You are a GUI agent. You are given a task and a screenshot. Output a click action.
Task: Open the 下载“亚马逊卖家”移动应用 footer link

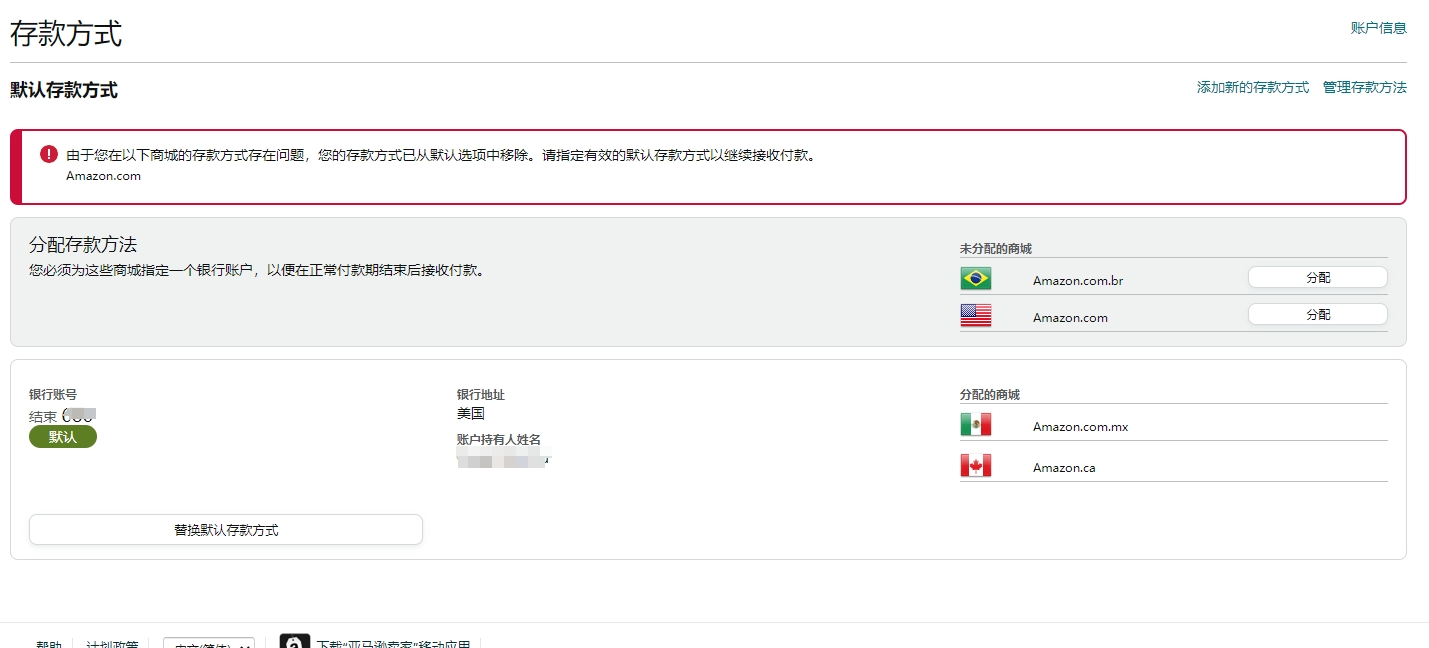393,644
